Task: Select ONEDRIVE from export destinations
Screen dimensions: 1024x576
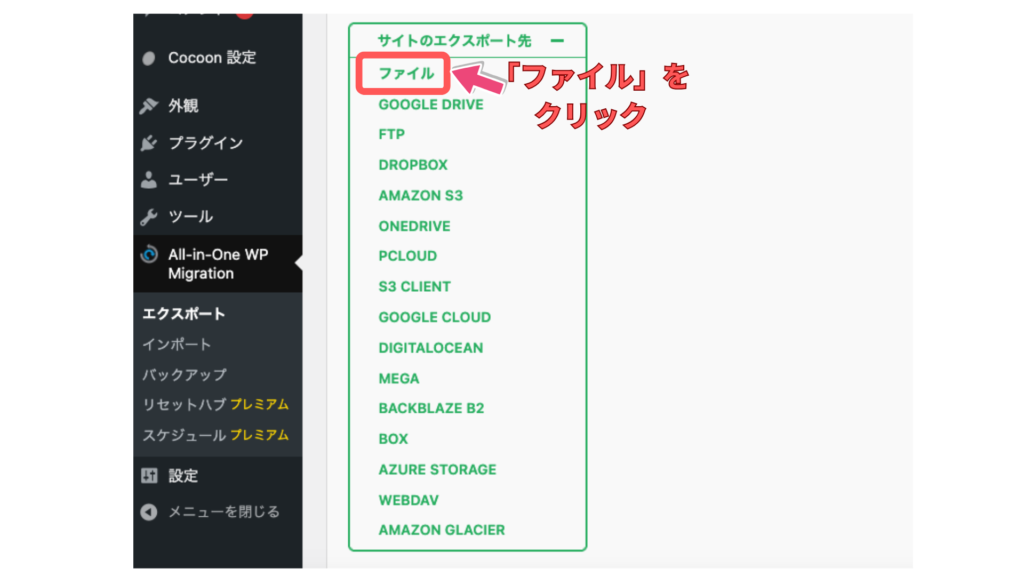Action: 414,226
